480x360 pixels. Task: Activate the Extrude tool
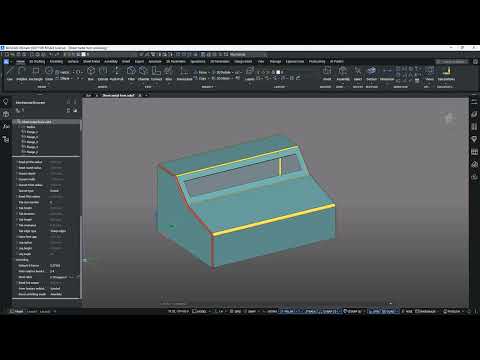103,74
